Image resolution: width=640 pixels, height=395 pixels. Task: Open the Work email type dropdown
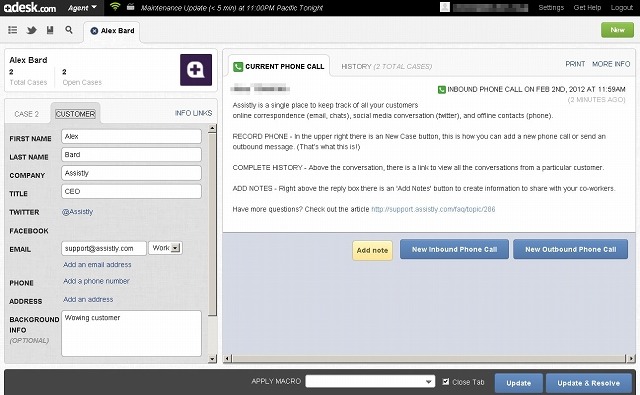click(165, 248)
